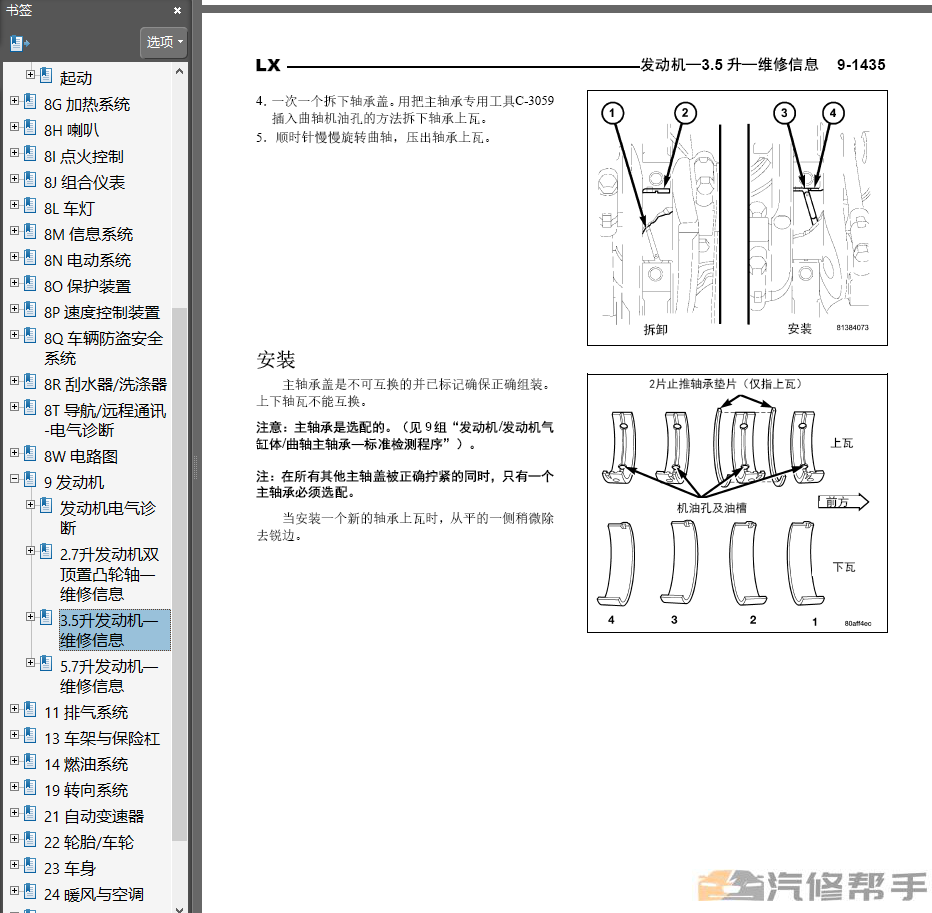Open the 21 自动变速器 bookmark

tap(94, 817)
